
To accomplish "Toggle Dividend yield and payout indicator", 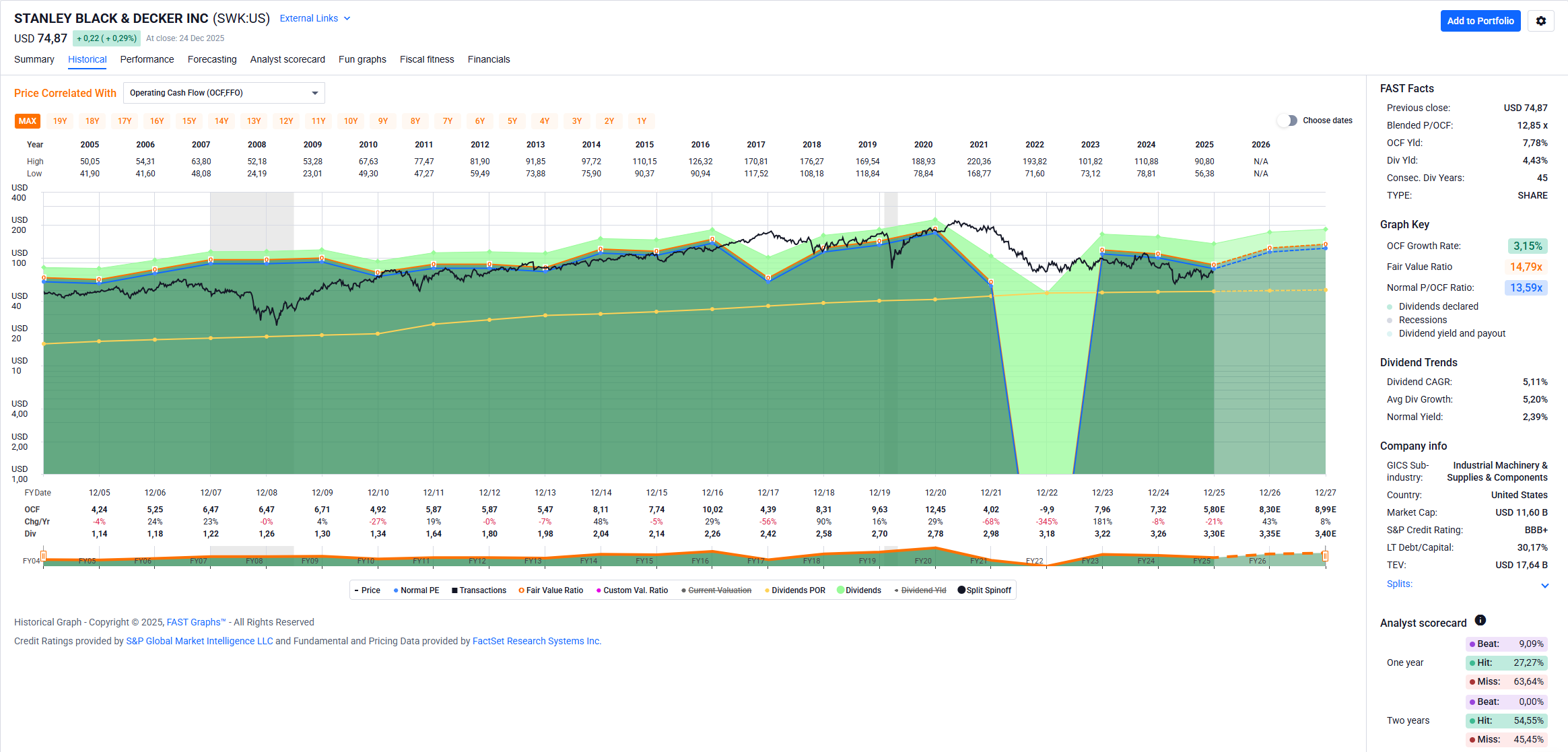I will coord(1390,334).
